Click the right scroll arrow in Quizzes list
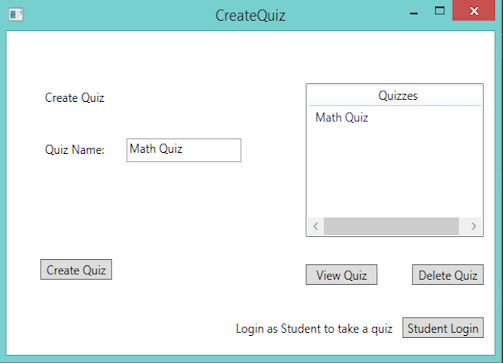This screenshot has width=503, height=363. 473,226
